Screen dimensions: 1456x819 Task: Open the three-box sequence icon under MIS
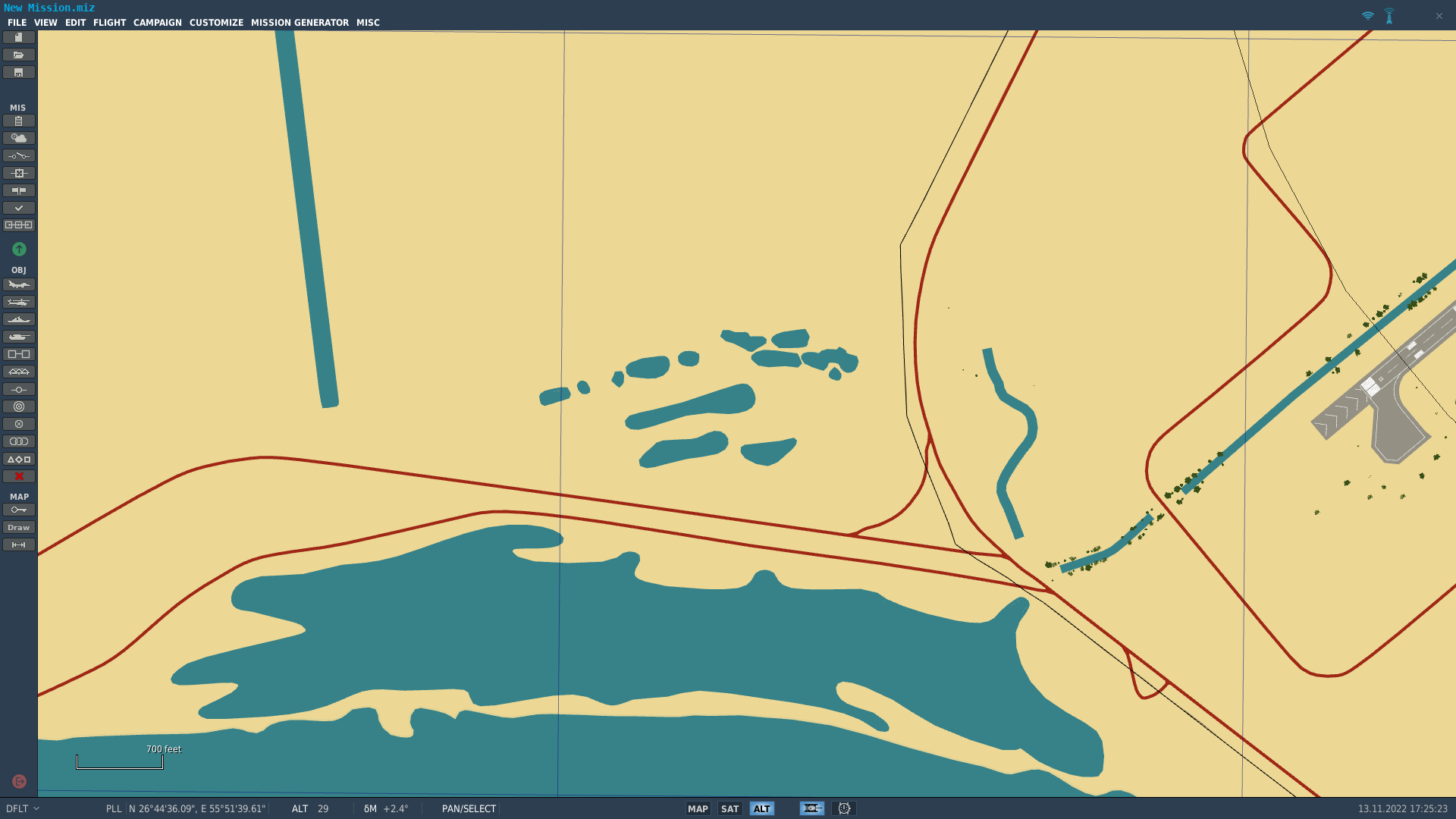[x=19, y=225]
